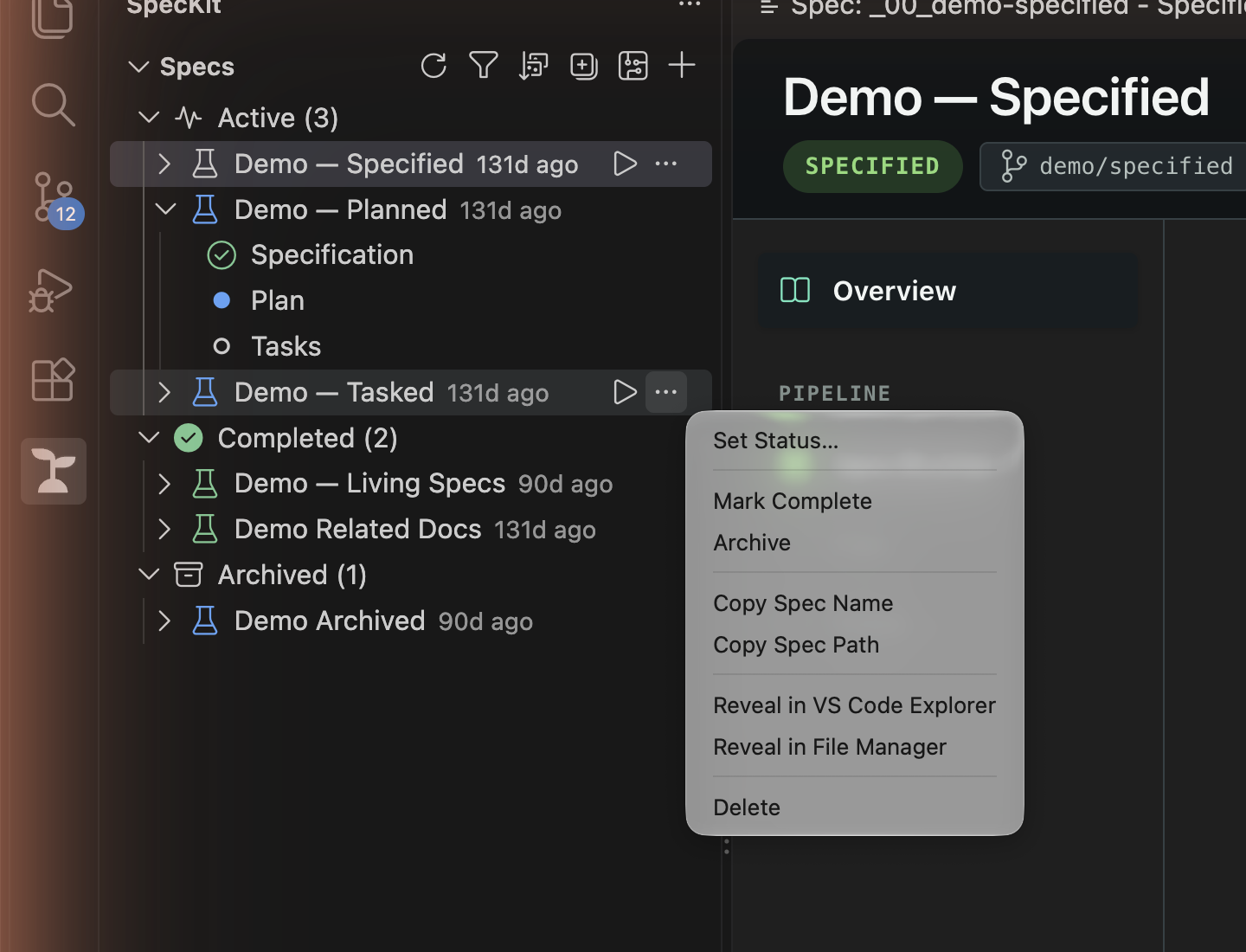This screenshot has width=1246, height=952.
Task: Open the Overview section in spec view
Action: (948, 291)
